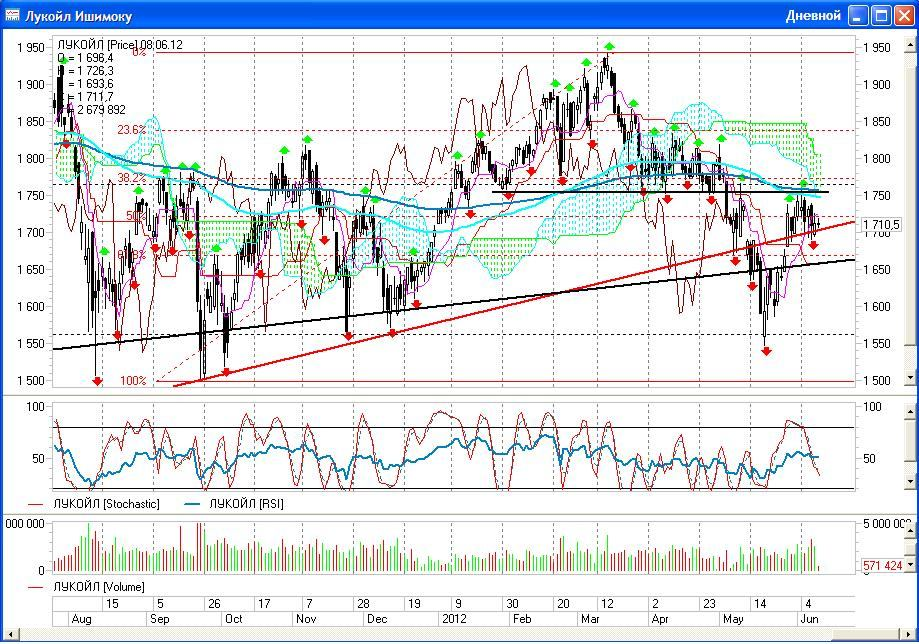Click the 100% Fibonacci level label
919x644 pixels.
point(133,380)
